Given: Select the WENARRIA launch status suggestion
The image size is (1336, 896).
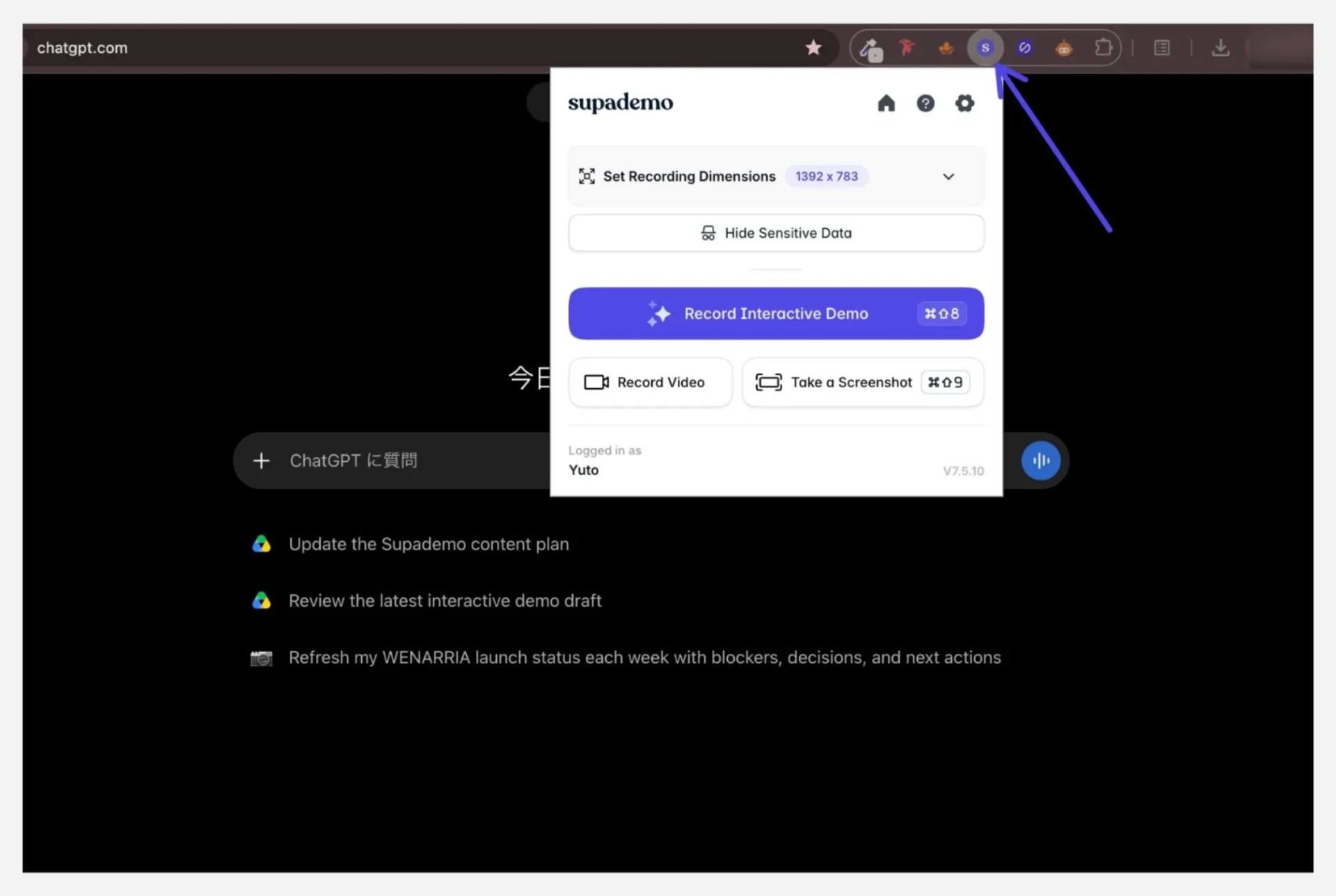Looking at the screenshot, I should tap(644, 657).
